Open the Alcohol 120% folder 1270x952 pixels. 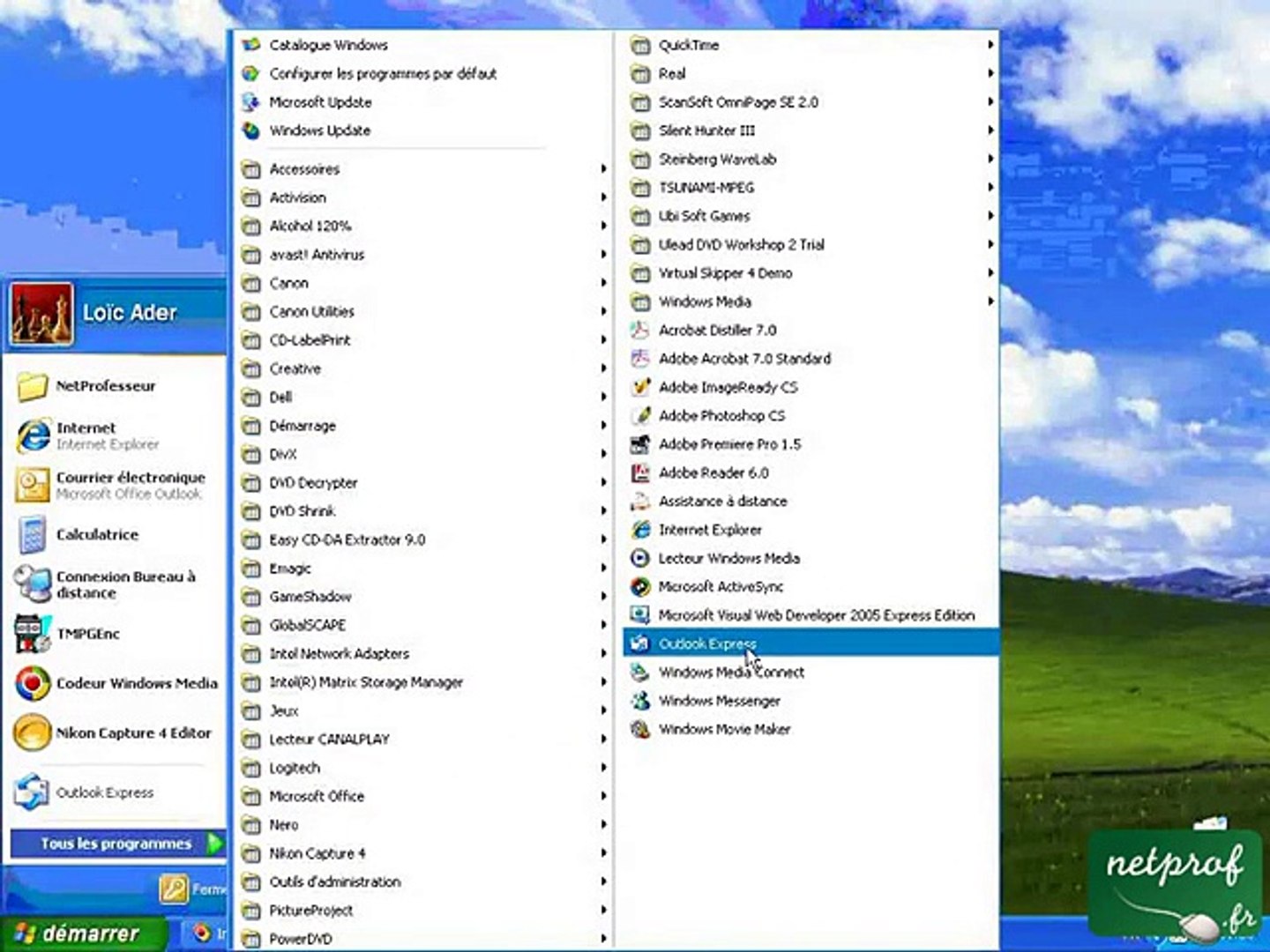[x=424, y=227]
